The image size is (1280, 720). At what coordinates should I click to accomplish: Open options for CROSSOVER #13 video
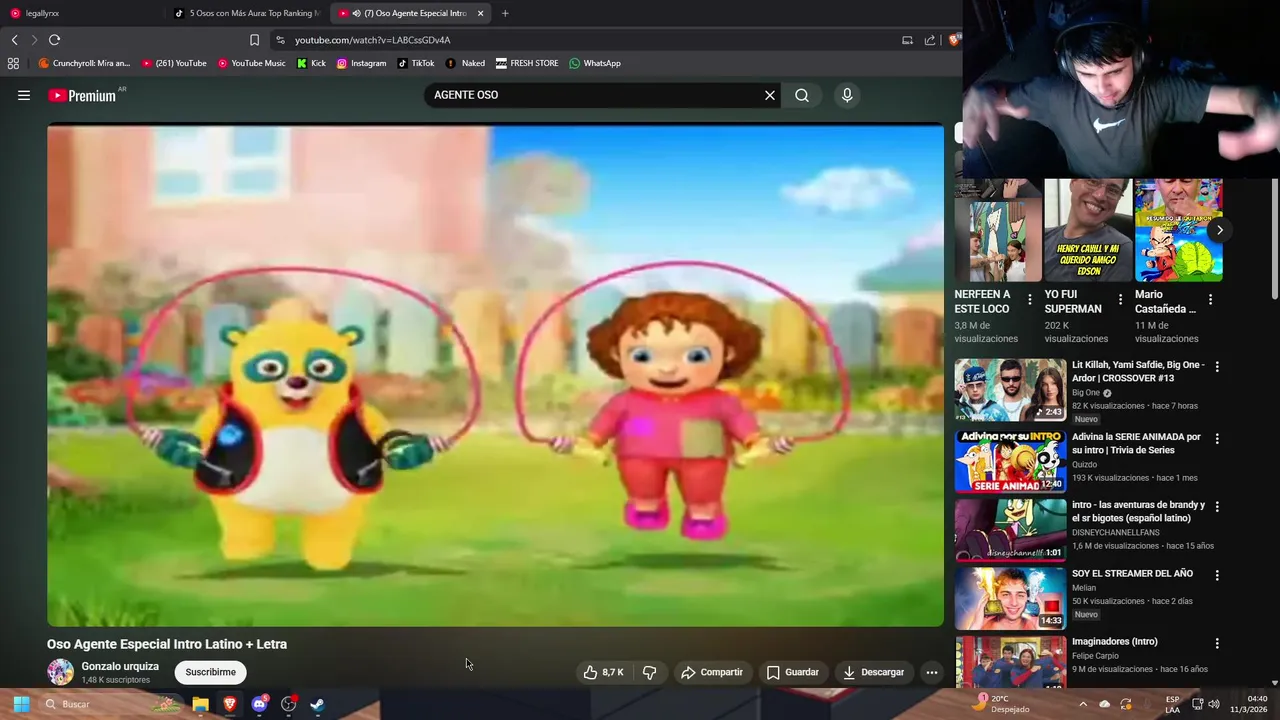pos(1217,367)
